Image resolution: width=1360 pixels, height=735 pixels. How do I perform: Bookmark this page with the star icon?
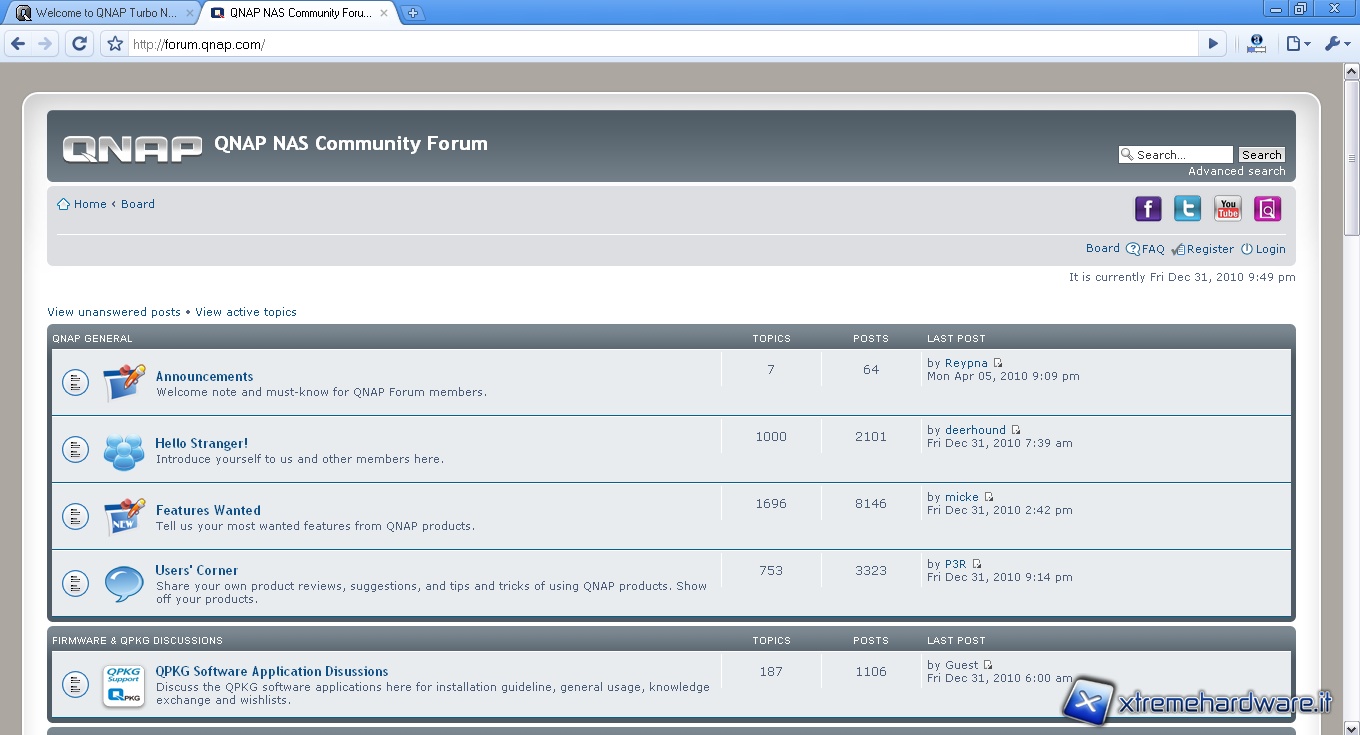point(115,44)
